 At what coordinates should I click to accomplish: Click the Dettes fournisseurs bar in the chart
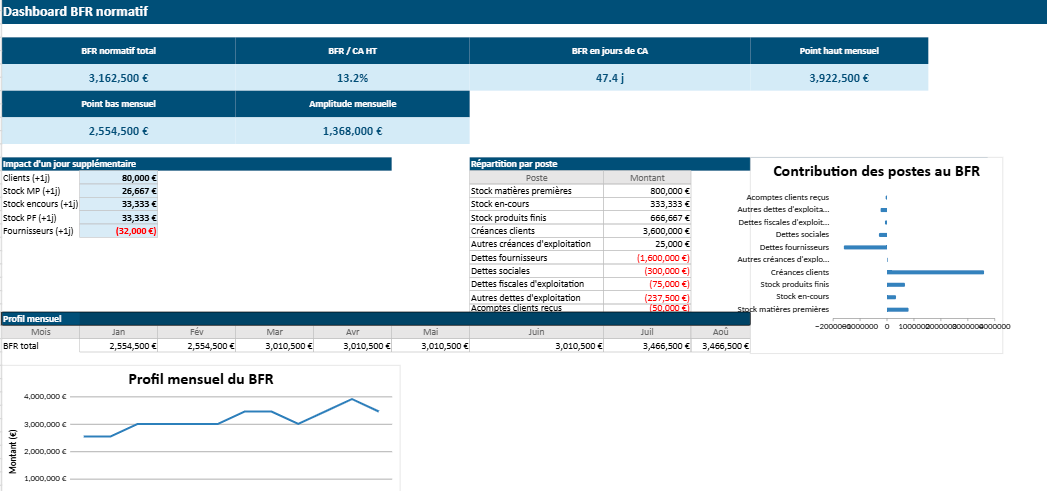point(865,247)
